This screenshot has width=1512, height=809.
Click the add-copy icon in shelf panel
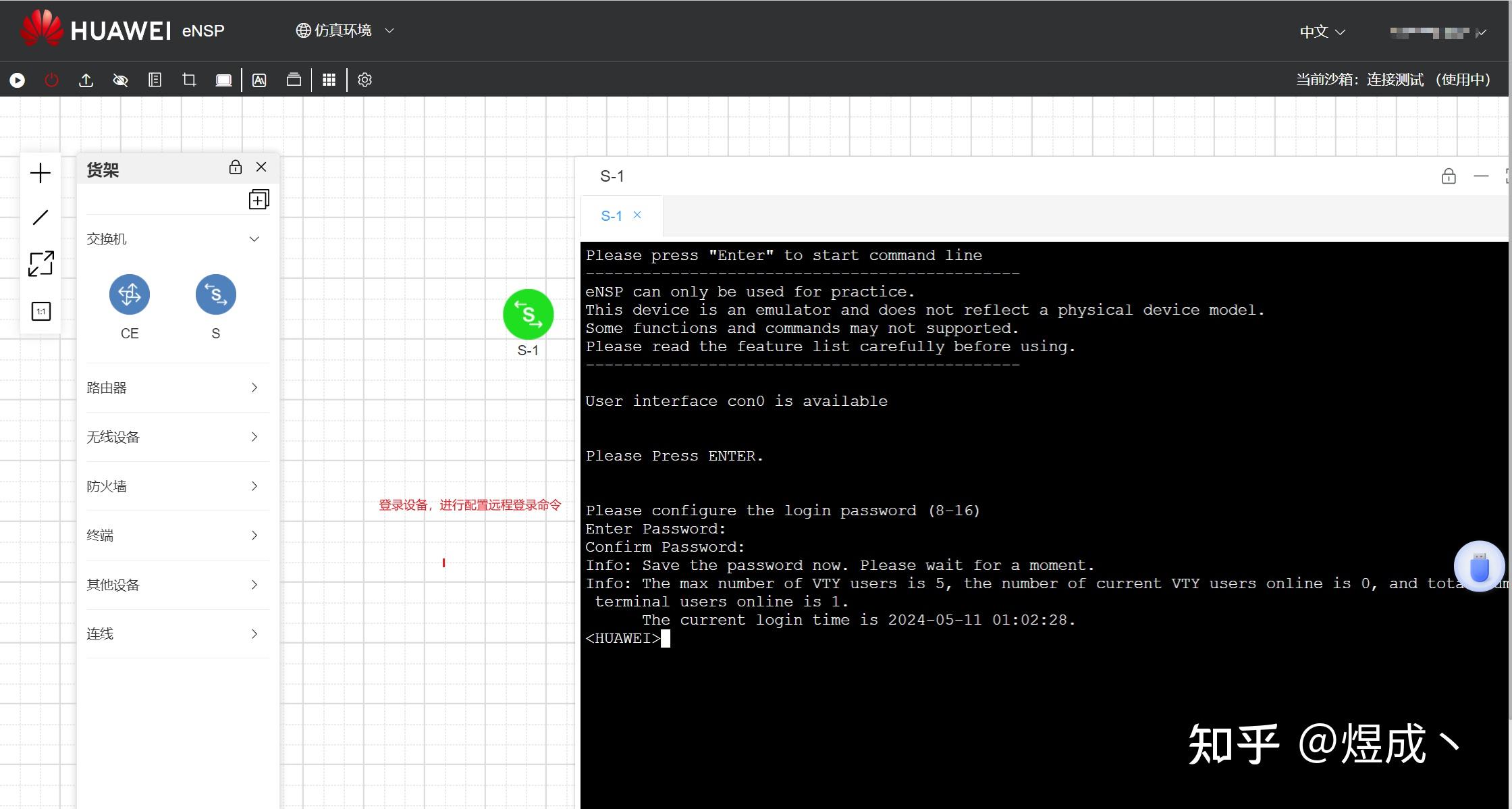point(259,199)
